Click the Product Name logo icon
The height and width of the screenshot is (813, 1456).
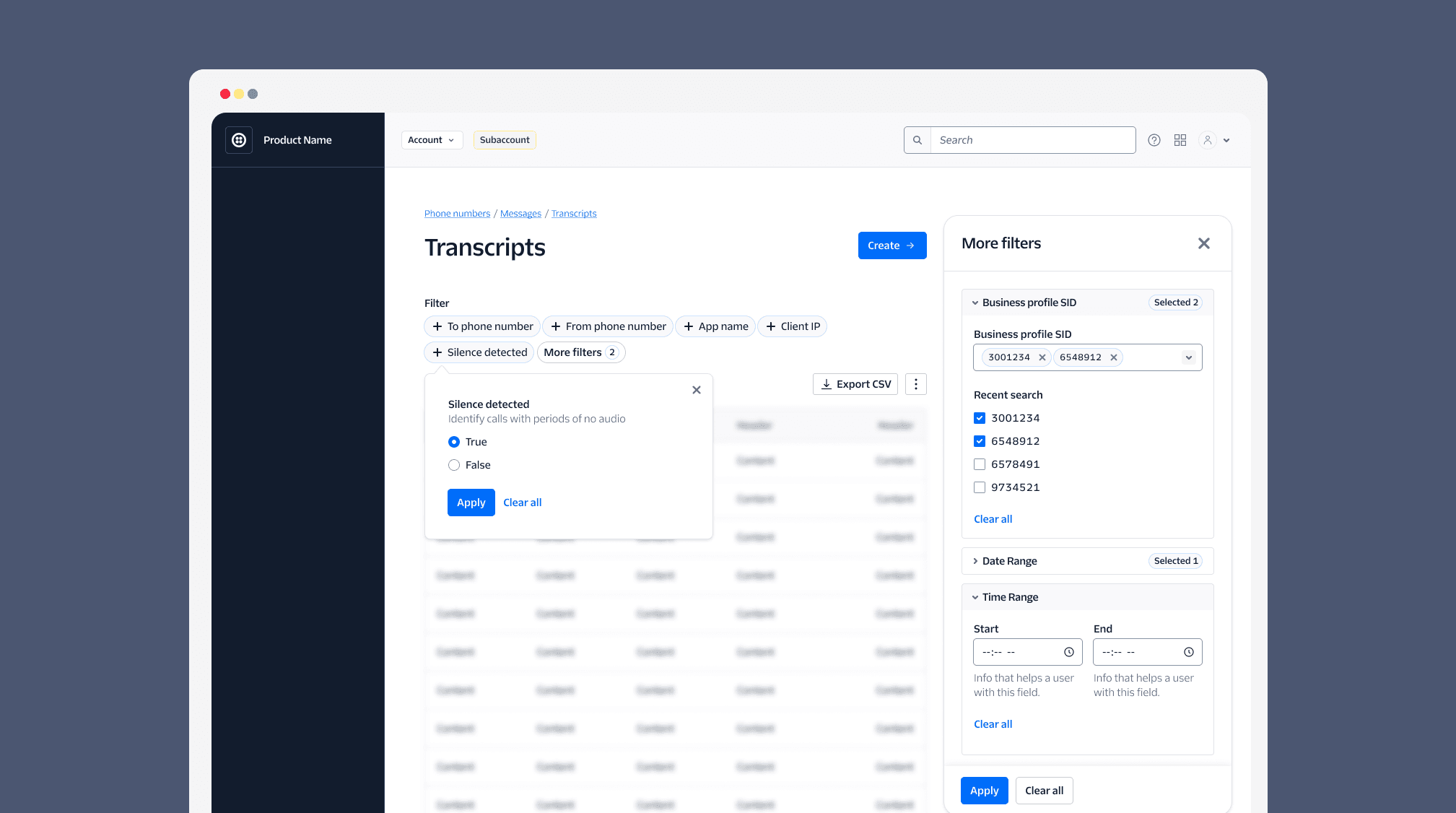click(238, 139)
